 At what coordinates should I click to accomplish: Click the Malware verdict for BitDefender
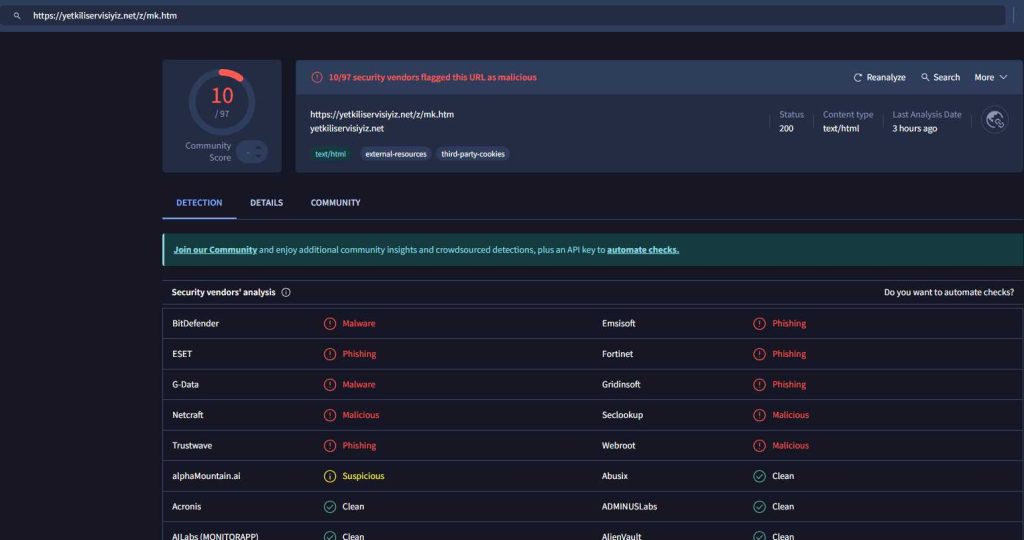359,323
